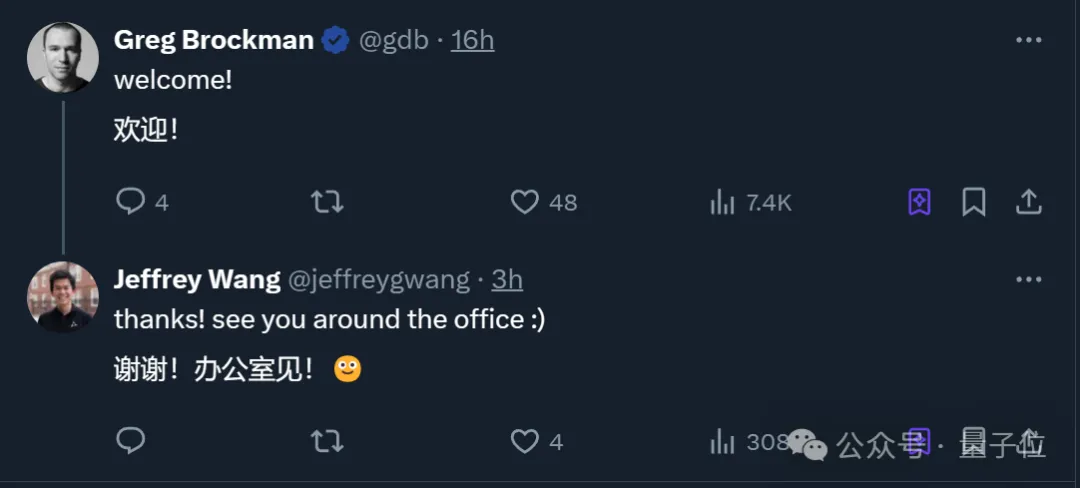Open the 3h timestamp on Jeffrey's tweet
The image size is (1080, 488).
pos(507,279)
